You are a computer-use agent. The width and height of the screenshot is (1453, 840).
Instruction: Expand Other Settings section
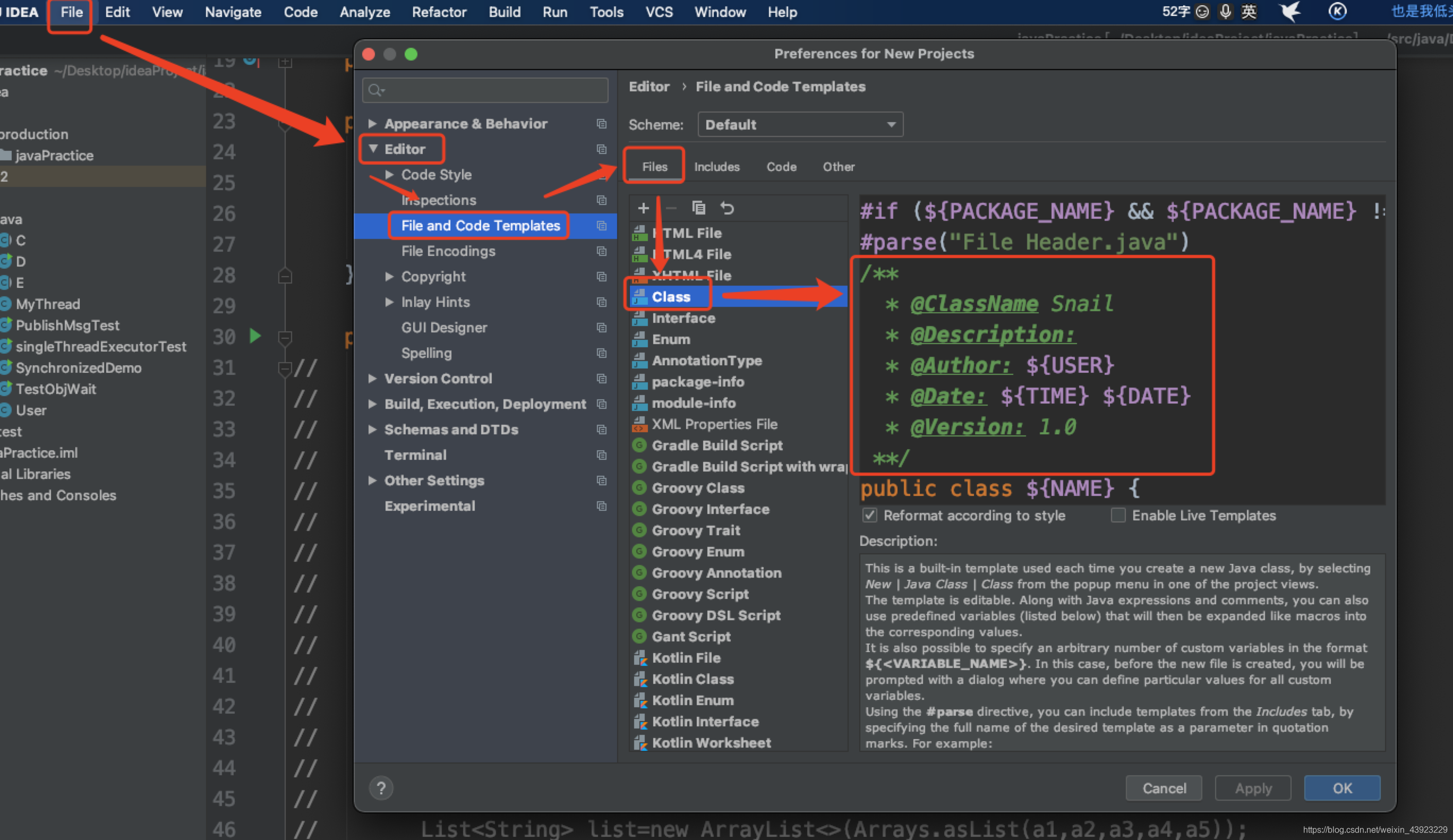[372, 480]
